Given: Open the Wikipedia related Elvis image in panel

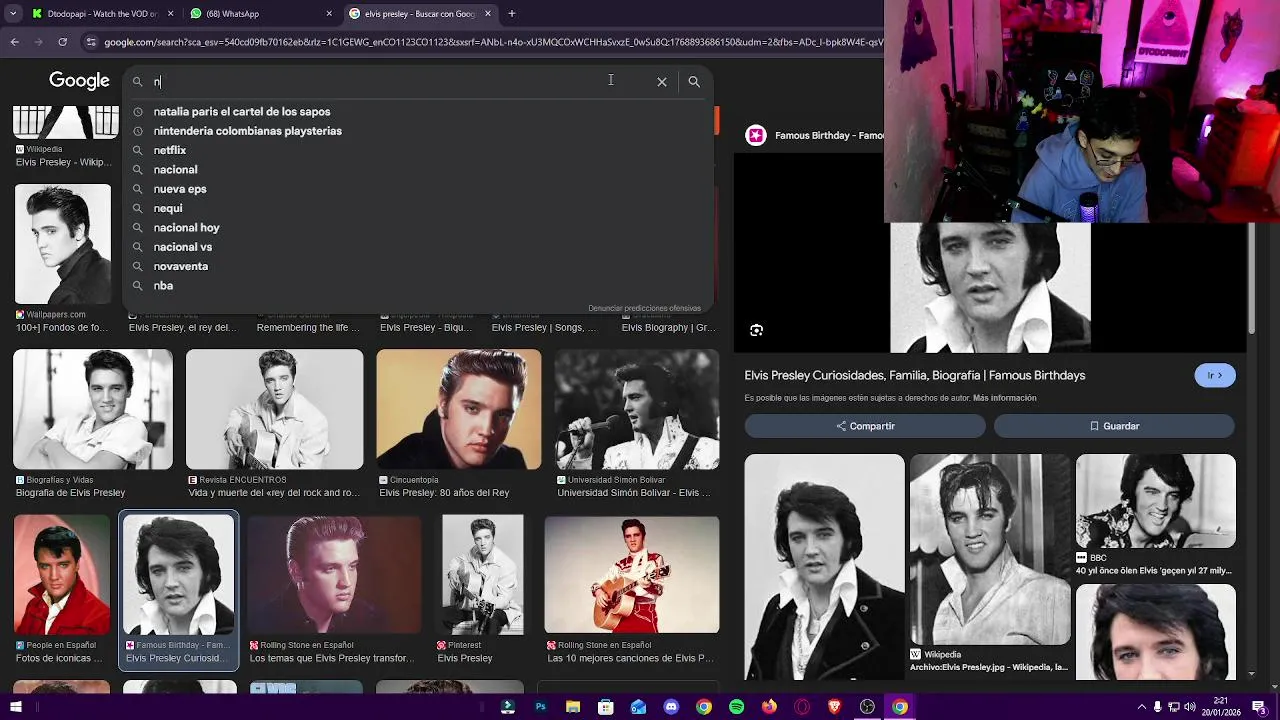Looking at the screenshot, I should [x=990, y=550].
